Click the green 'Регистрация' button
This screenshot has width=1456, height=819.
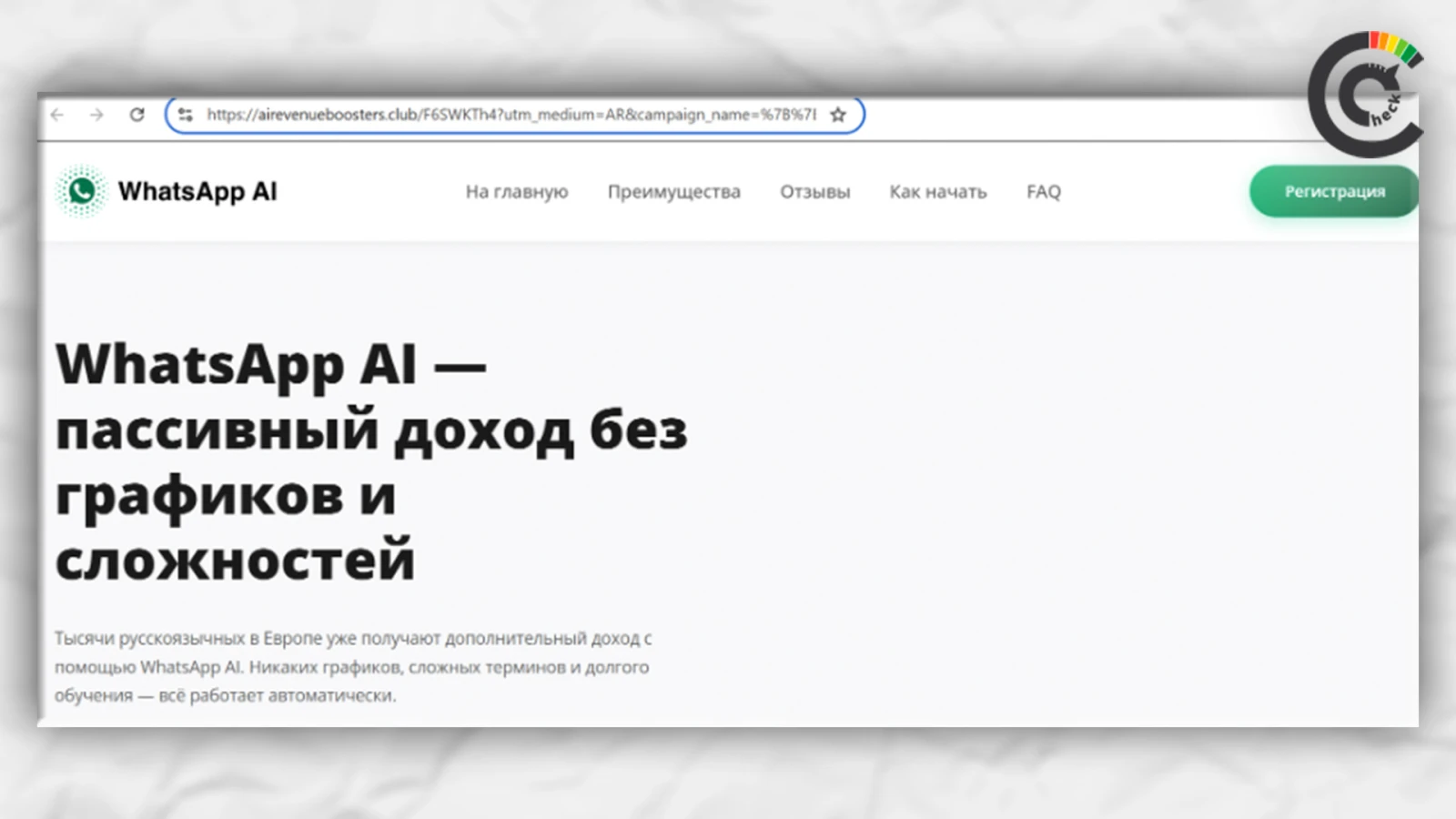coord(1334,191)
